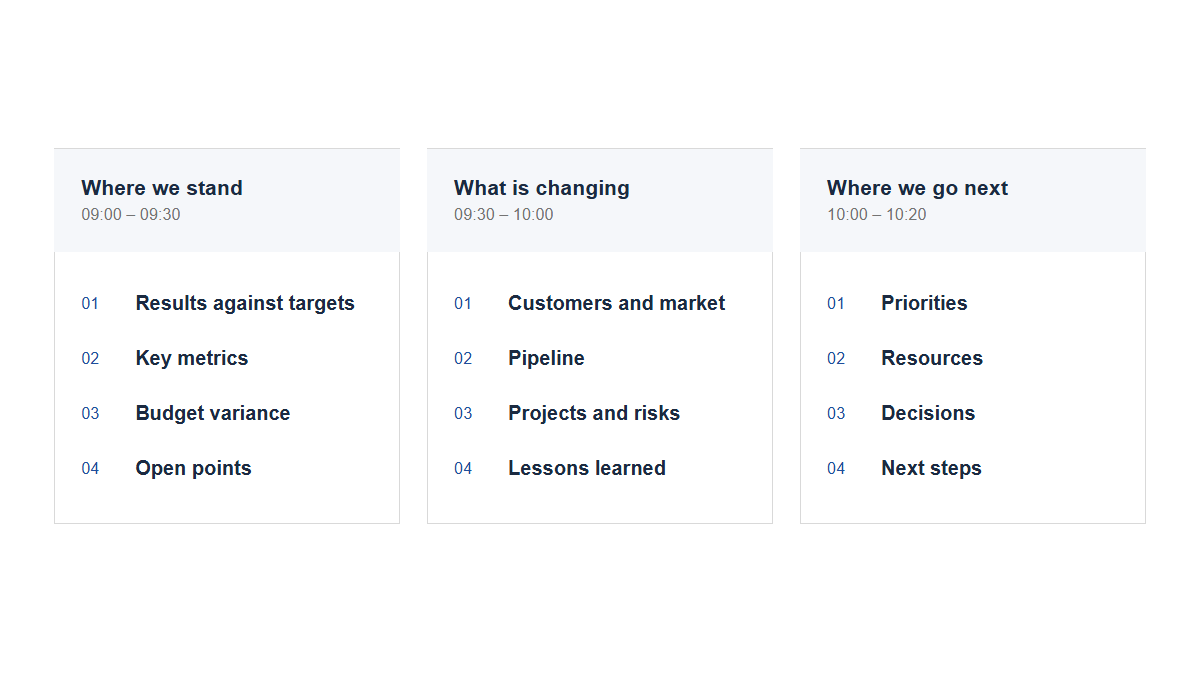Click the 09:00 – 09:30 time slot
Viewport: 1201px width, 675px height.
[131, 214]
